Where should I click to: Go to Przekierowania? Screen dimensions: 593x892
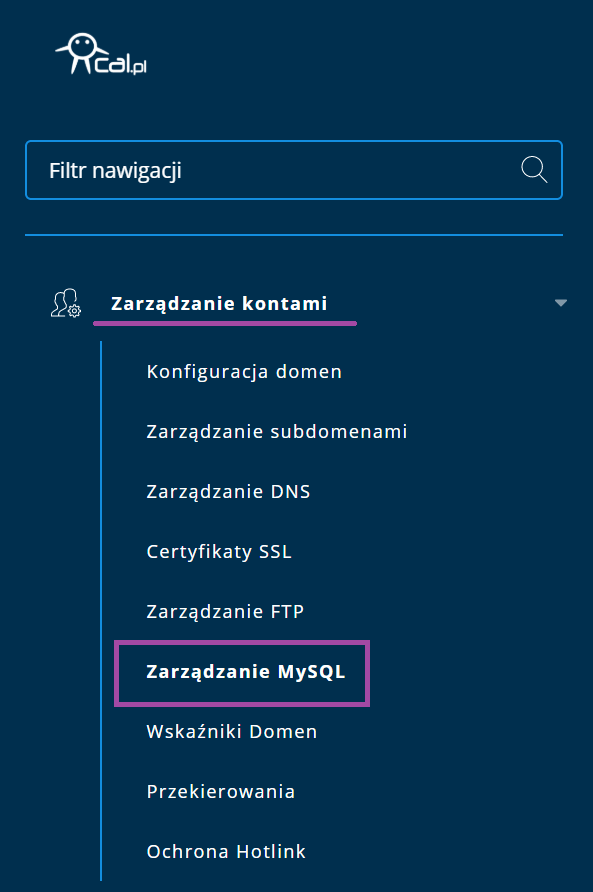(x=221, y=792)
